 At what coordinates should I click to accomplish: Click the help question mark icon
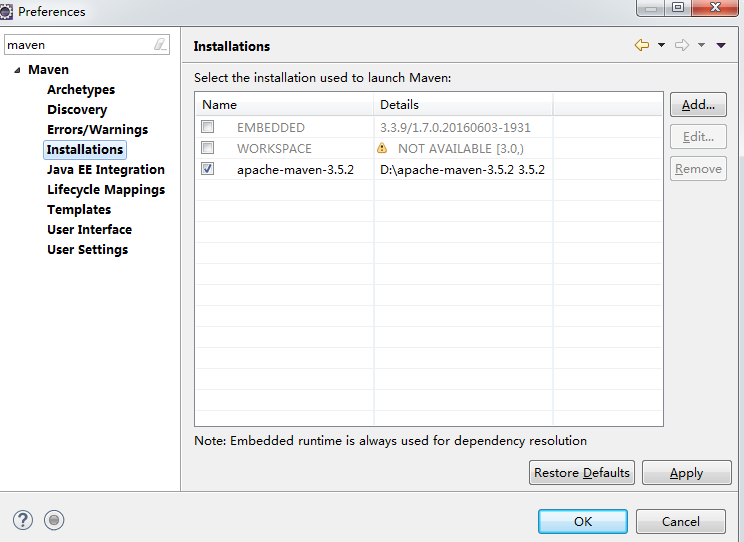(x=23, y=520)
